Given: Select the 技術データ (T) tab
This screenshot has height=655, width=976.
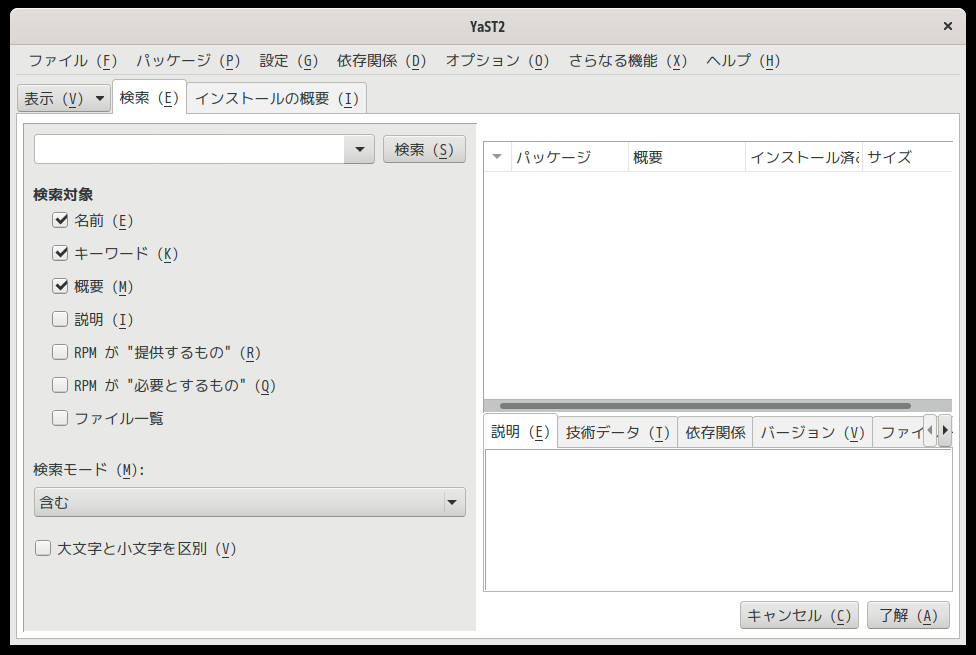Looking at the screenshot, I should pyautogui.click(x=617, y=432).
